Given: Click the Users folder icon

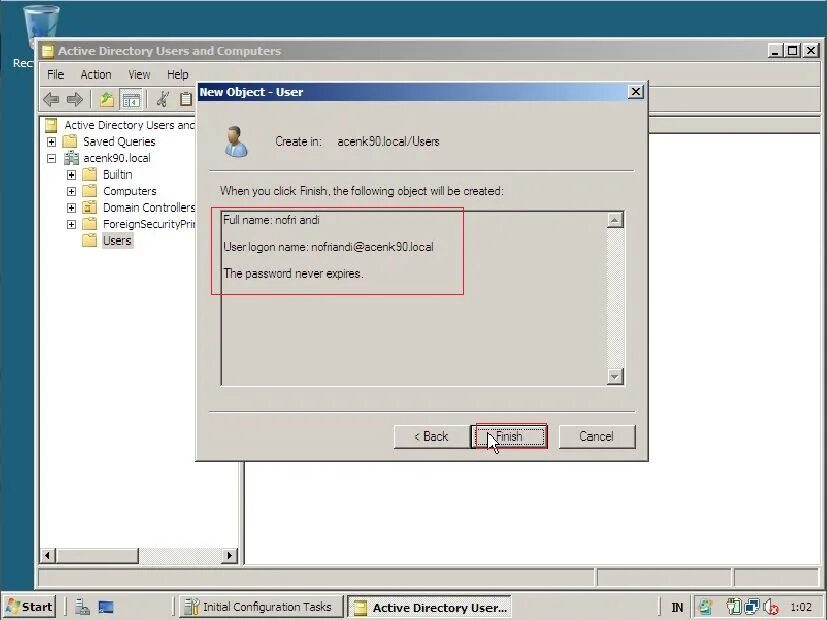Looking at the screenshot, I should click(x=90, y=240).
